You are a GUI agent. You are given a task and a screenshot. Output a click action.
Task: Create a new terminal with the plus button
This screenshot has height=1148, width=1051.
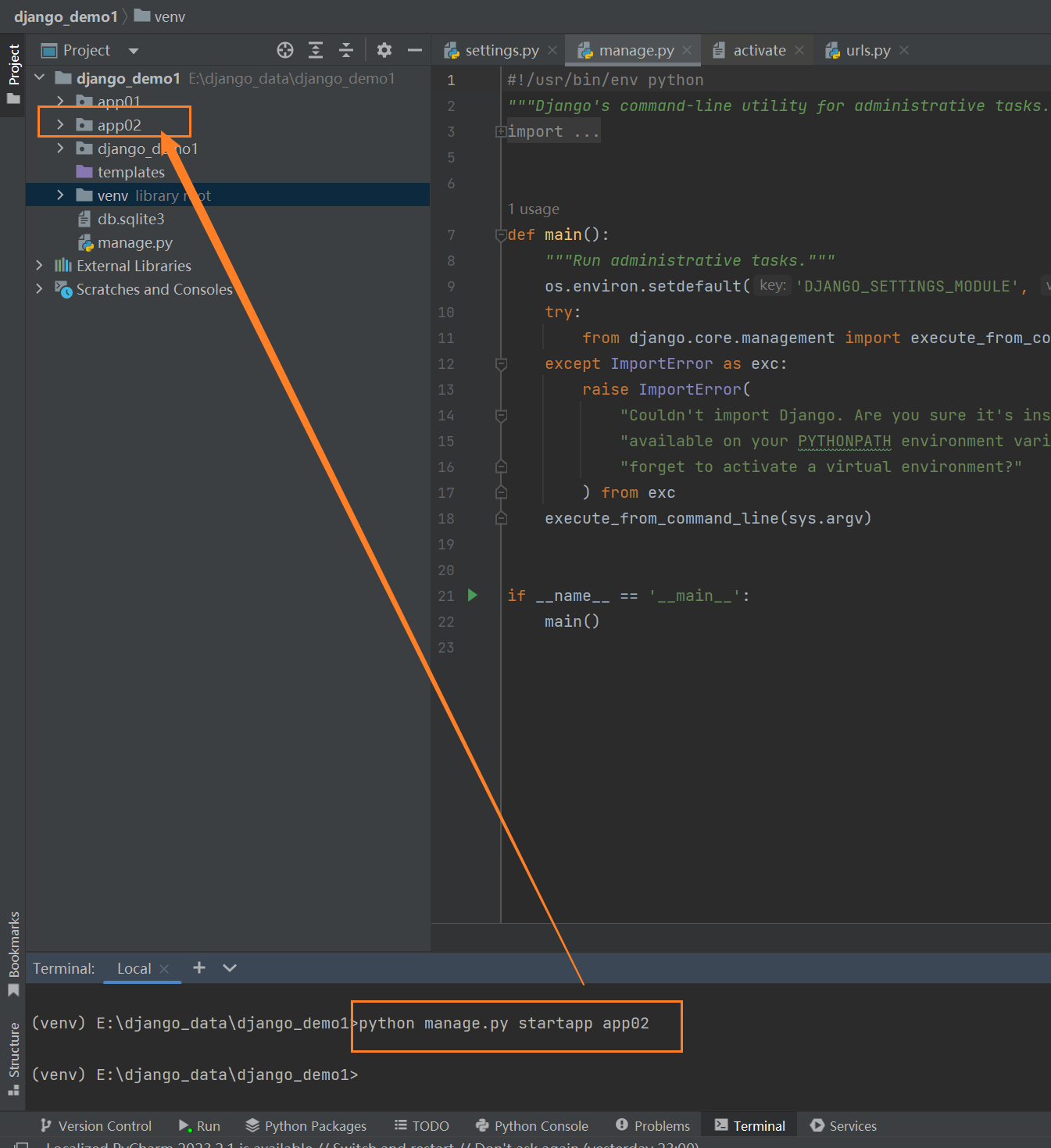(199, 968)
